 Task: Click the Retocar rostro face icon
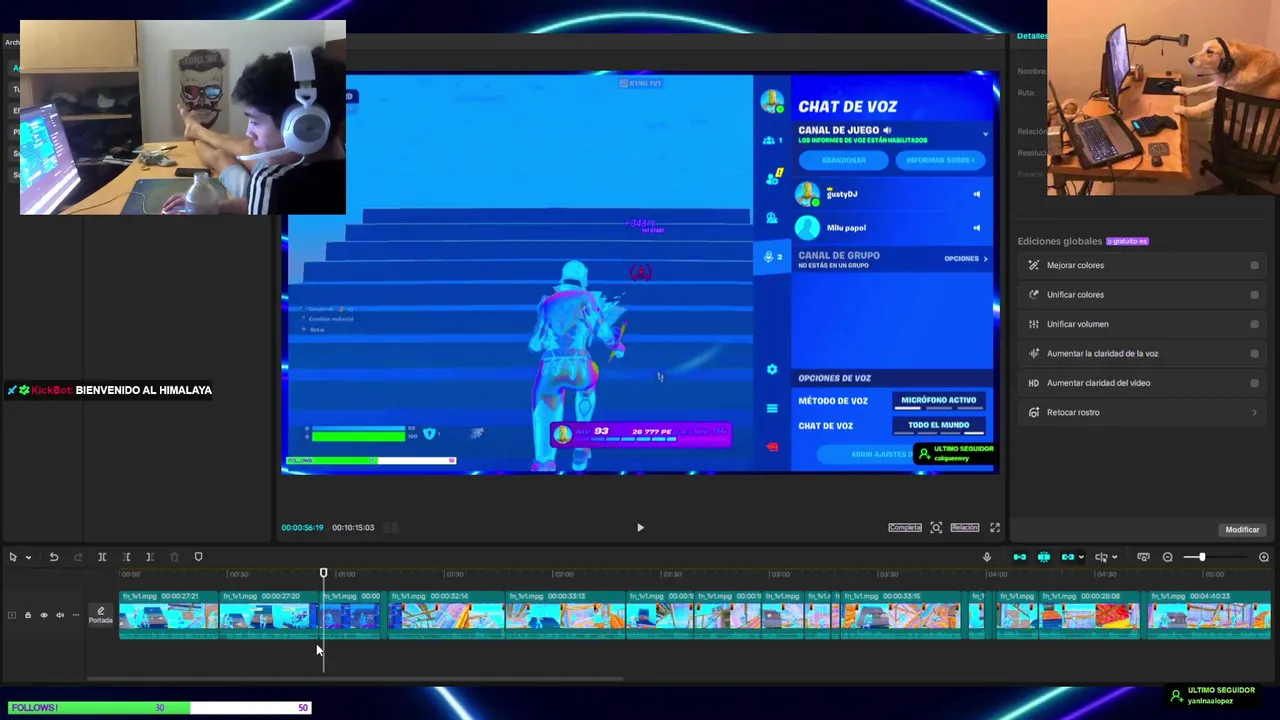point(1034,412)
